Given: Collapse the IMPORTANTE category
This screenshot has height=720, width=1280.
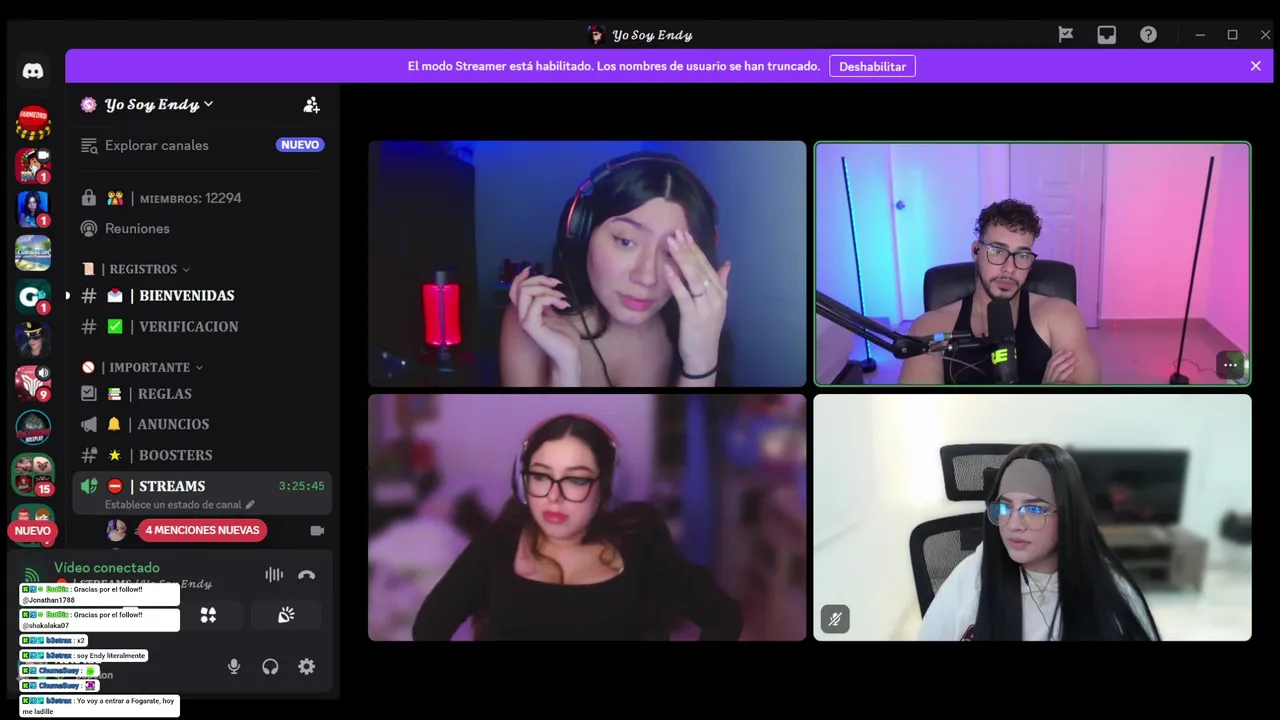Looking at the screenshot, I should click(143, 368).
